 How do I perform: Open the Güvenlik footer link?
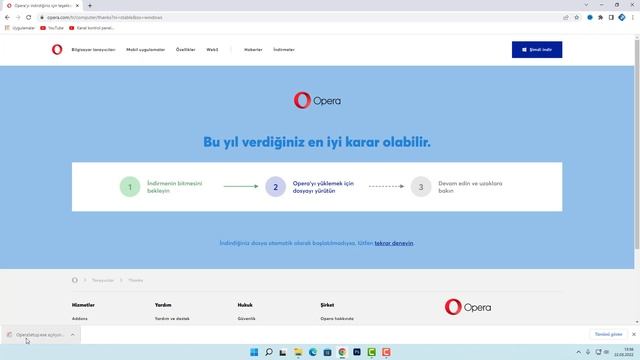(247, 318)
